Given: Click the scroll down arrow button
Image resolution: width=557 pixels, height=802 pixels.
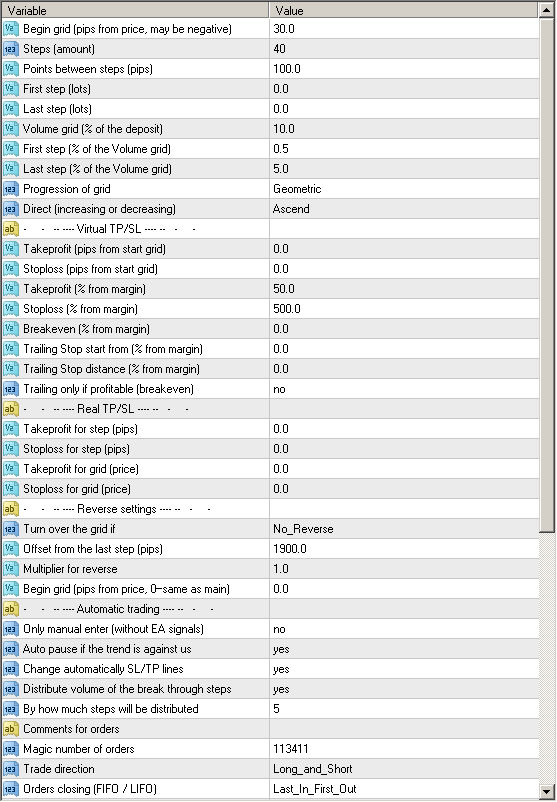Looking at the screenshot, I should (x=547, y=790).
